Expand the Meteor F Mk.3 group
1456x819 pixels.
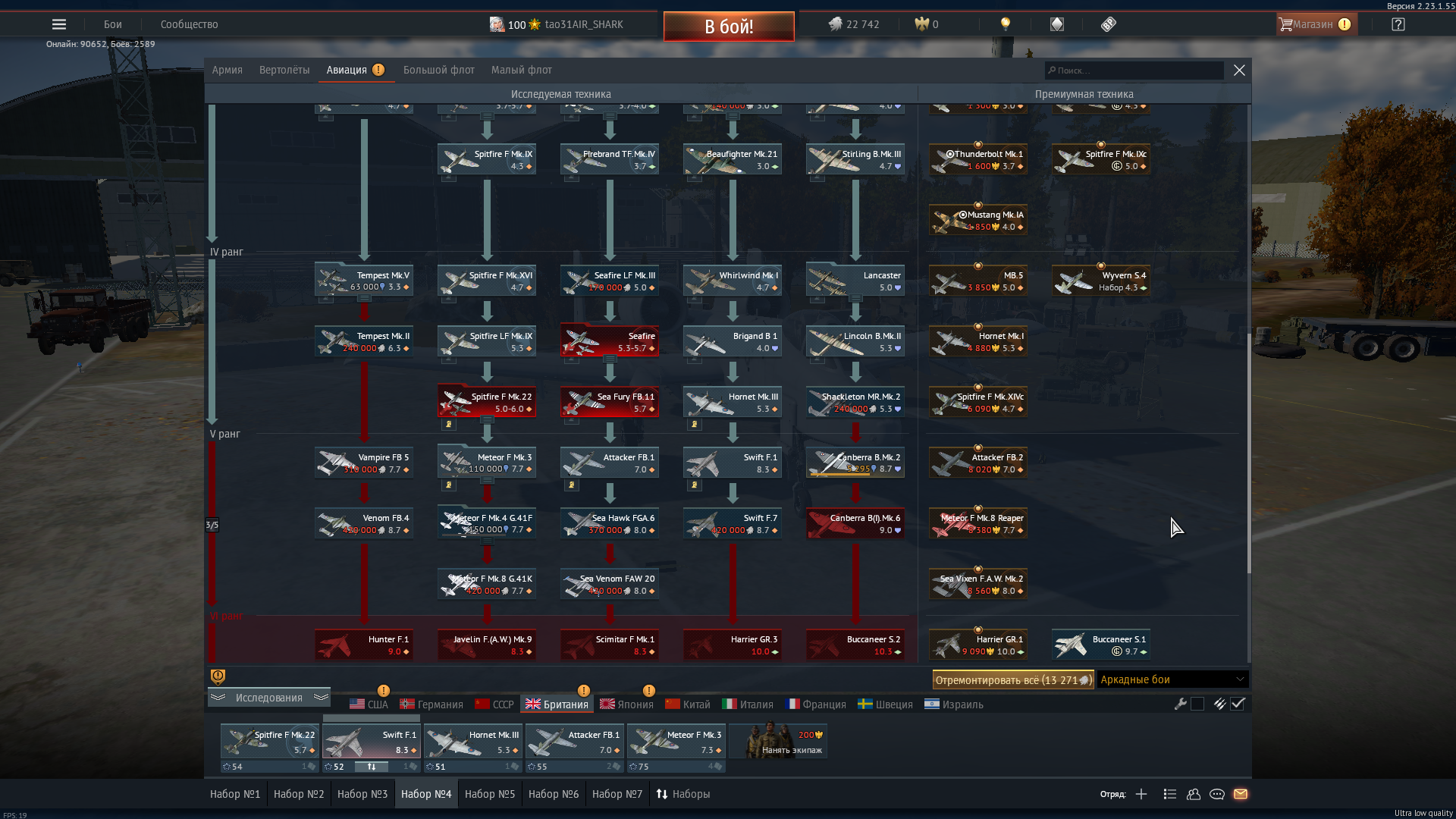487,480
